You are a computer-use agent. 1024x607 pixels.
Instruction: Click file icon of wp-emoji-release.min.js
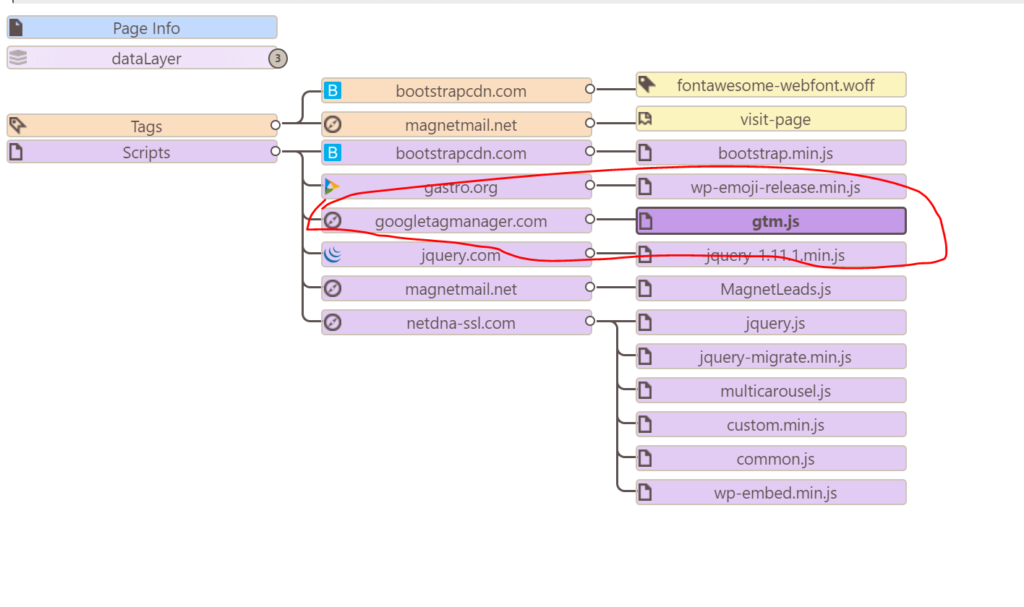pyautogui.click(x=645, y=187)
